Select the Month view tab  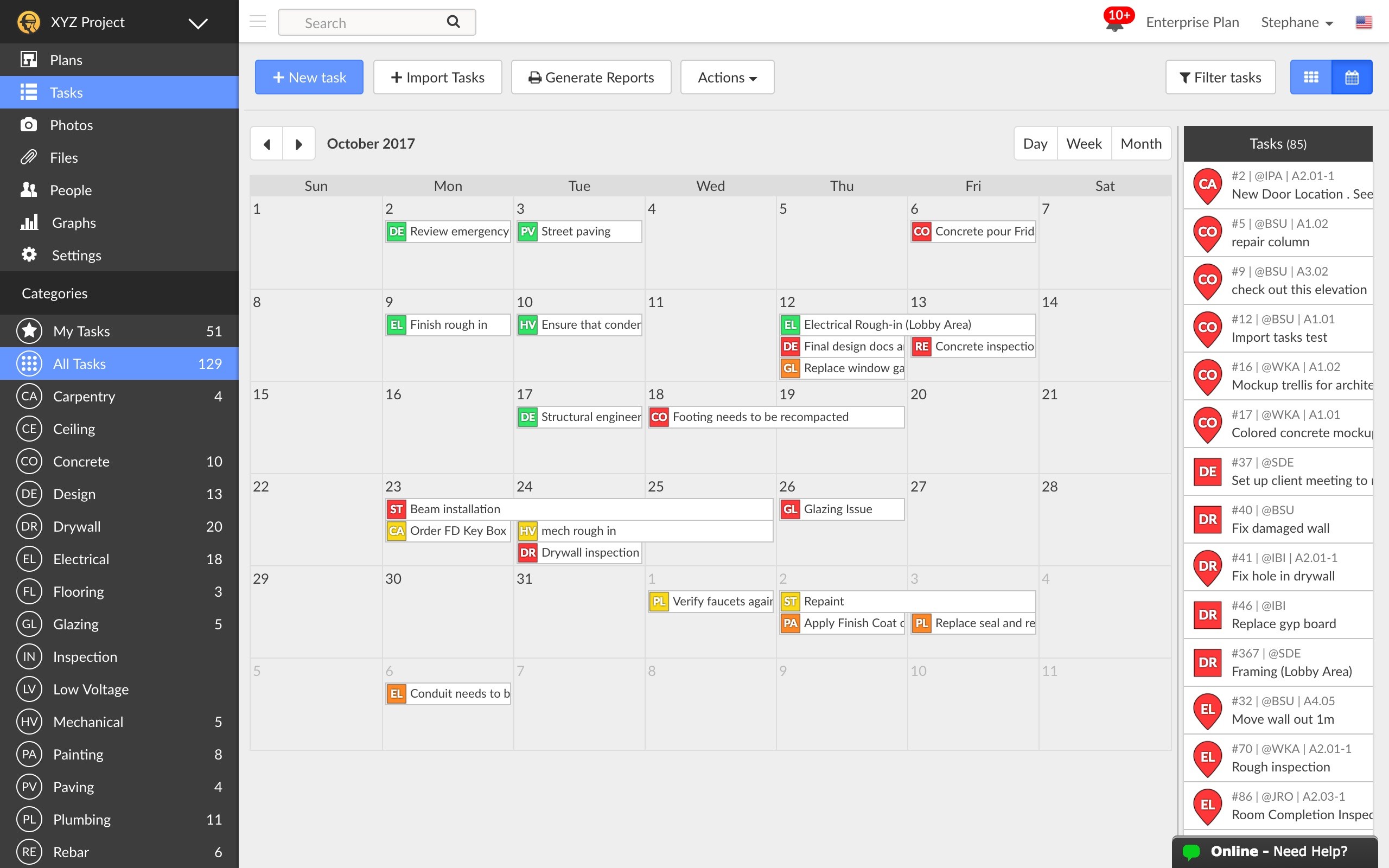(x=1140, y=143)
